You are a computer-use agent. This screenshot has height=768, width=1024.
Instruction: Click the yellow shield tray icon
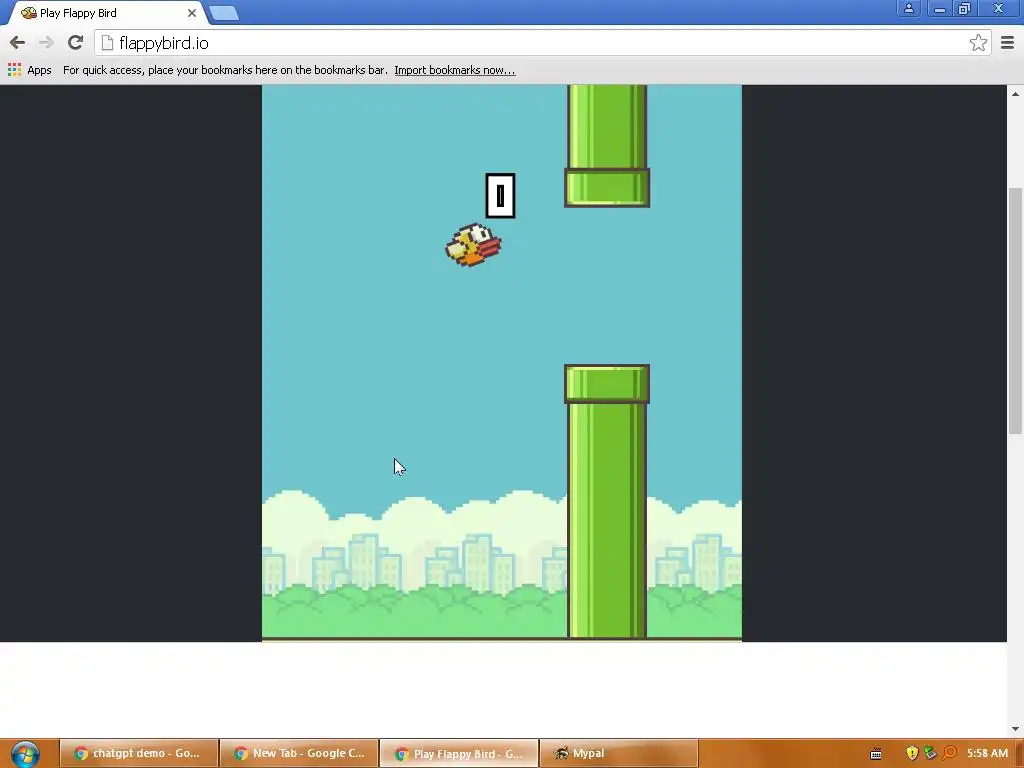(912, 754)
